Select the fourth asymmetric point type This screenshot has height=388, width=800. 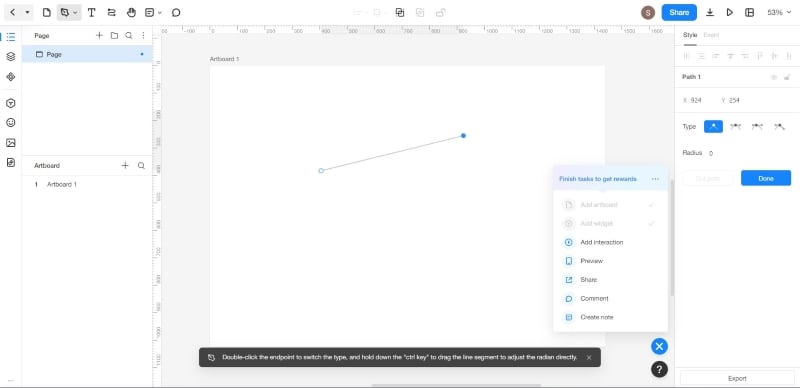tap(779, 127)
